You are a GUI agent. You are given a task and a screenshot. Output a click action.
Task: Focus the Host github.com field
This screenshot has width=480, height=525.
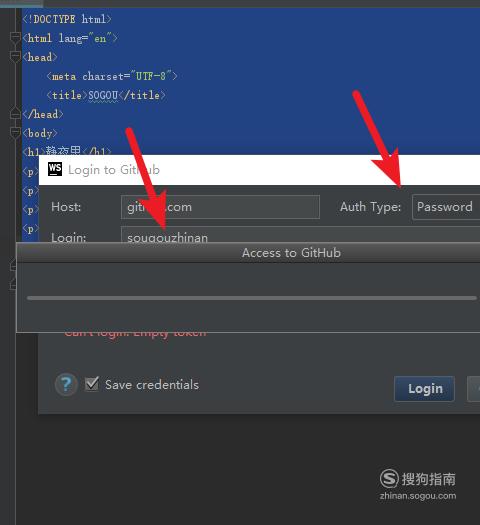point(220,207)
